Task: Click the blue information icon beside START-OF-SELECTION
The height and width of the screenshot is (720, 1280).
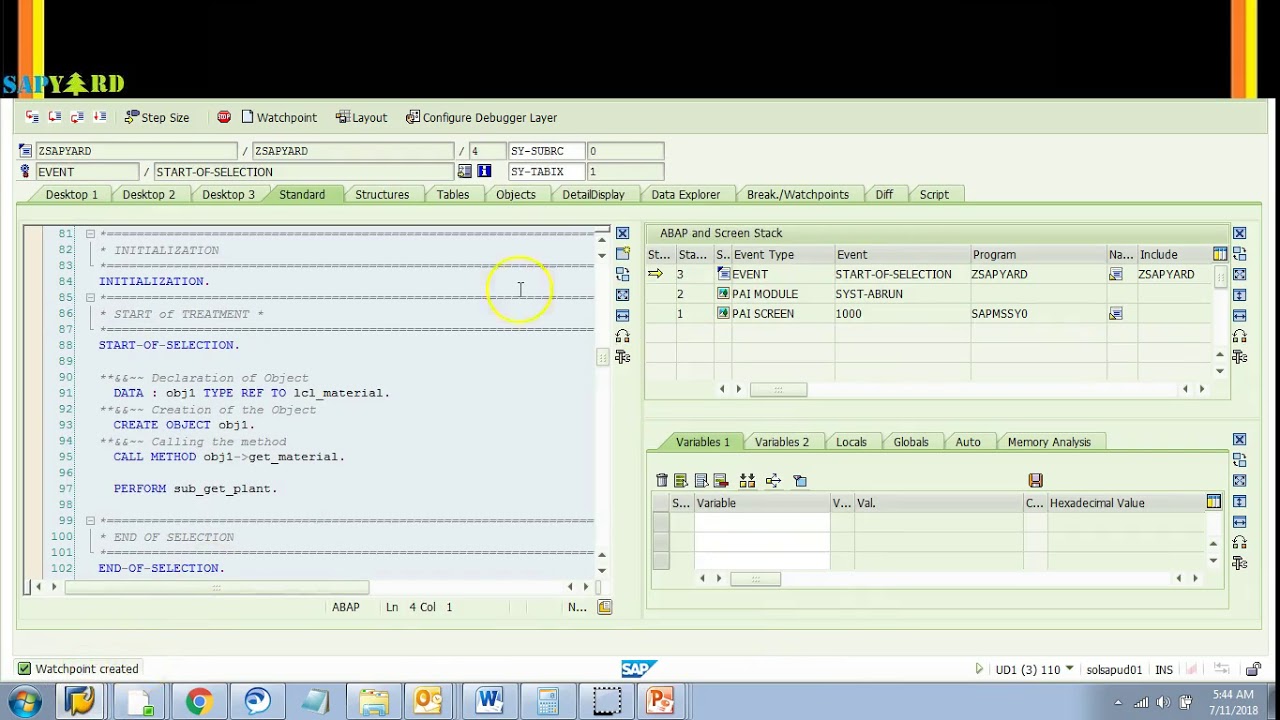Action: click(x=484, y=171)
